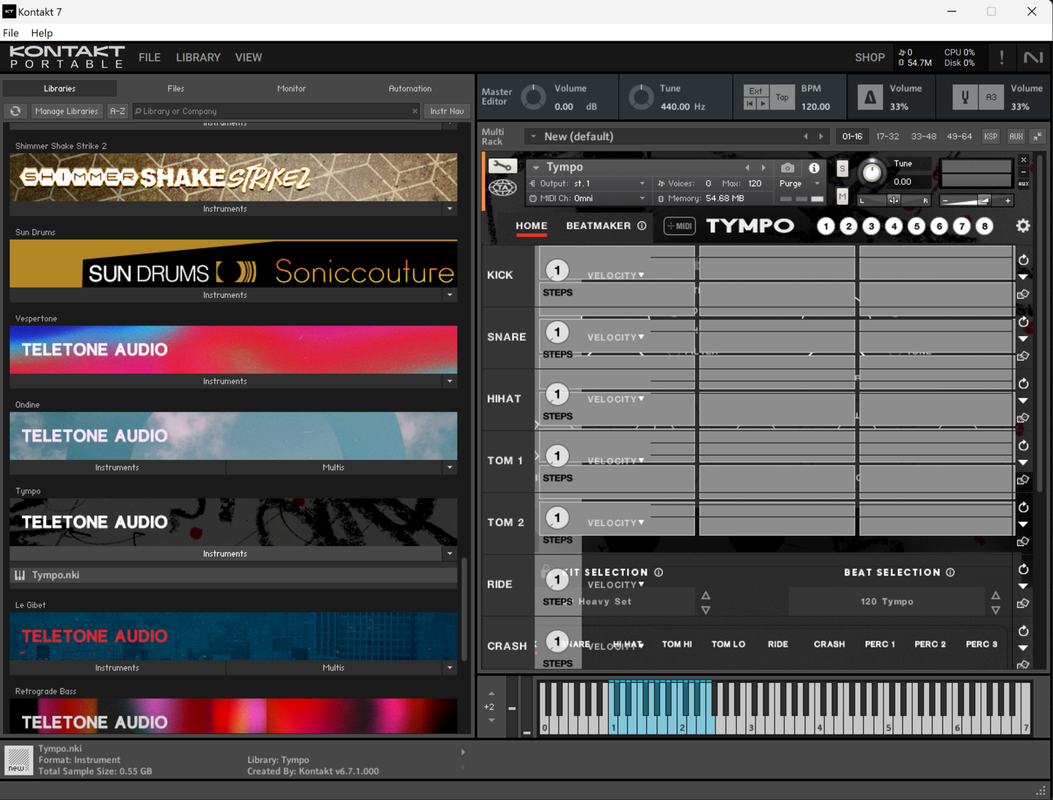Image resolution: width=1053 pixels, height=800 pixels.
Task: Toggle Solo for Tympo instrument
Action: click(x=842, y=168)
